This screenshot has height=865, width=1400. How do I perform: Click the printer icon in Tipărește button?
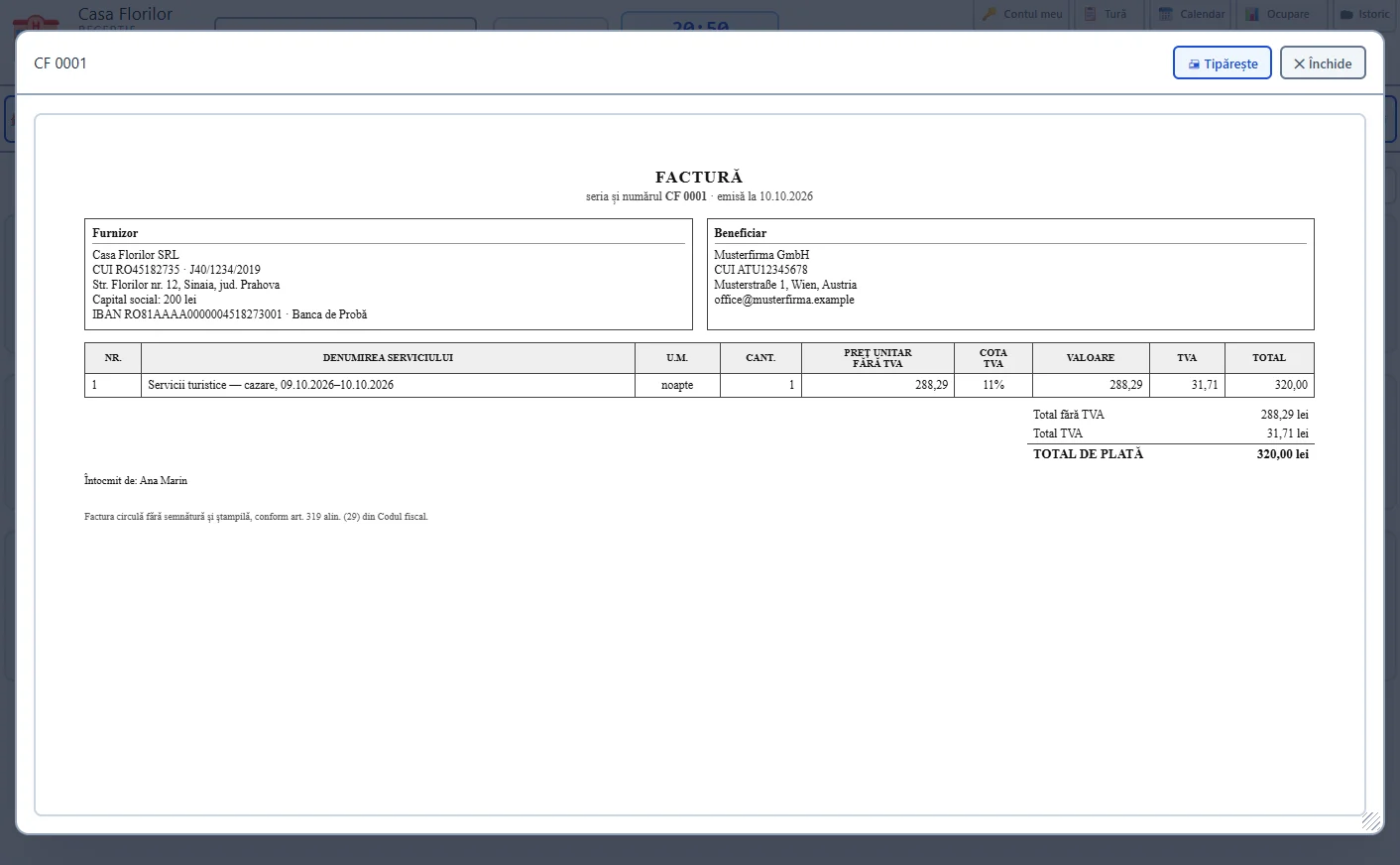1194,64
